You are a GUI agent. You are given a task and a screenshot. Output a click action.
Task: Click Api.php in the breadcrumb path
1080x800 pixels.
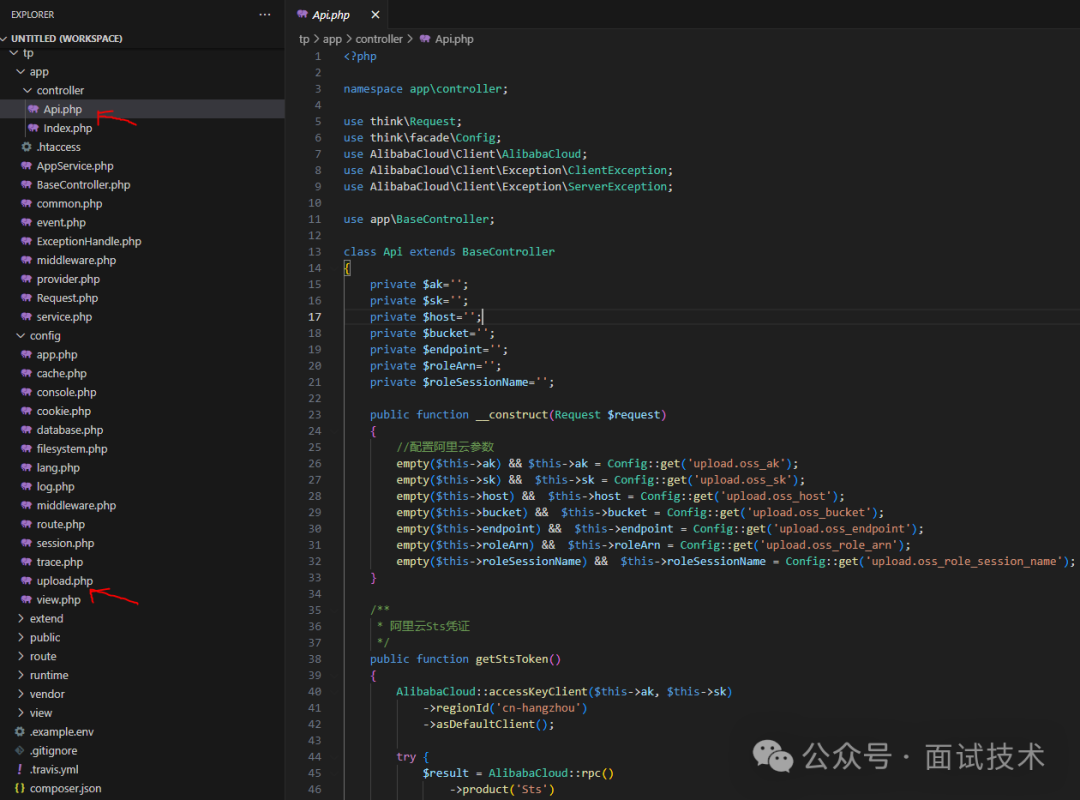pyautogui.click(x=454, y=39)
